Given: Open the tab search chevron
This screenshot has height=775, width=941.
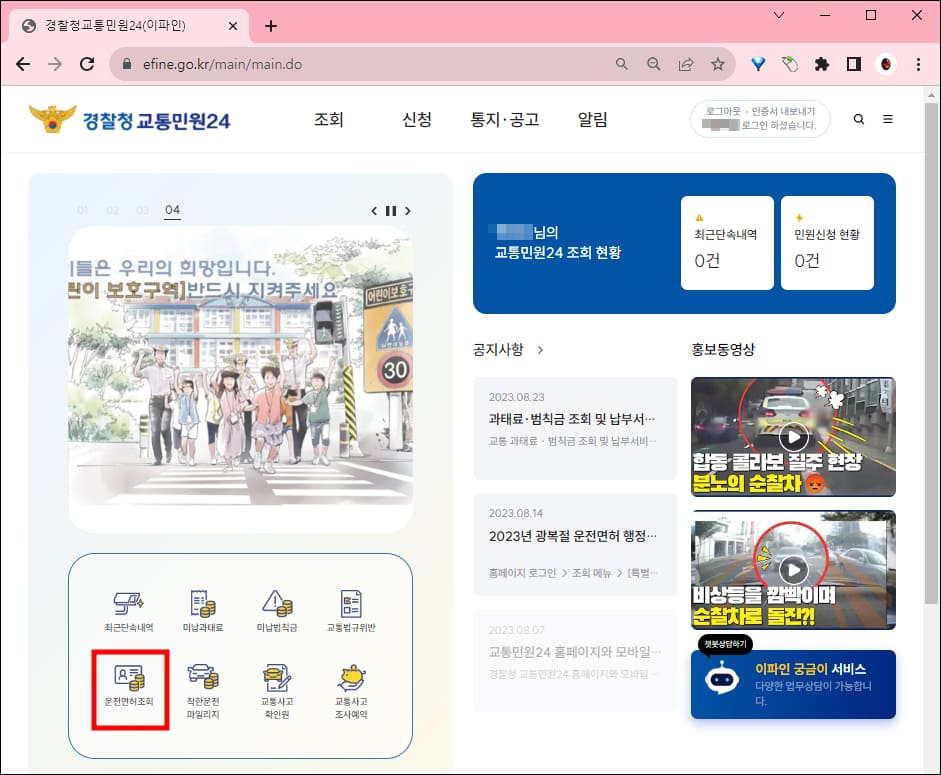Looking at the screenshot, I should (779, 15).
